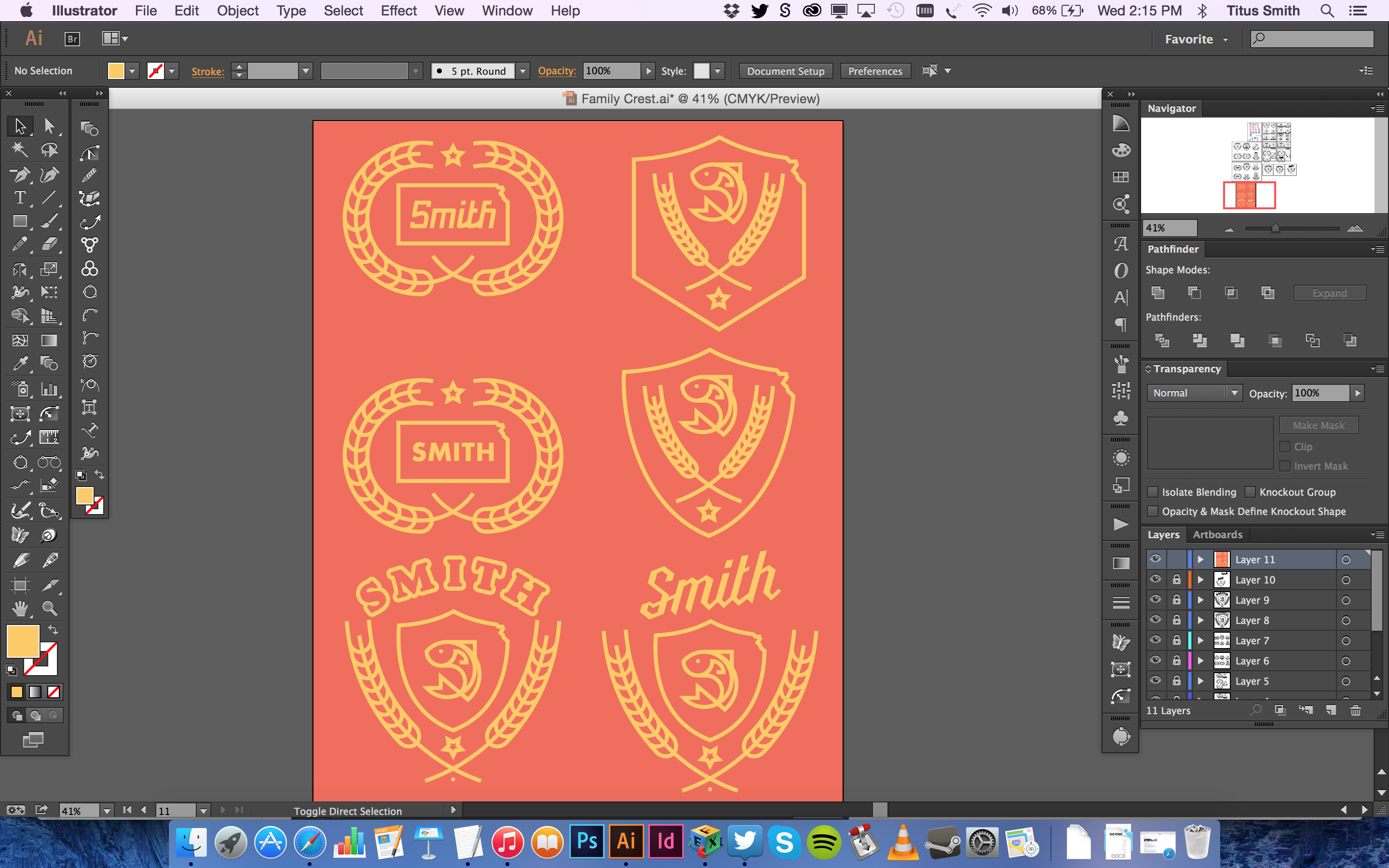Open the Favorite workspace switcher dropdown
1389x868 pixels.
[x=1196, y=39]
